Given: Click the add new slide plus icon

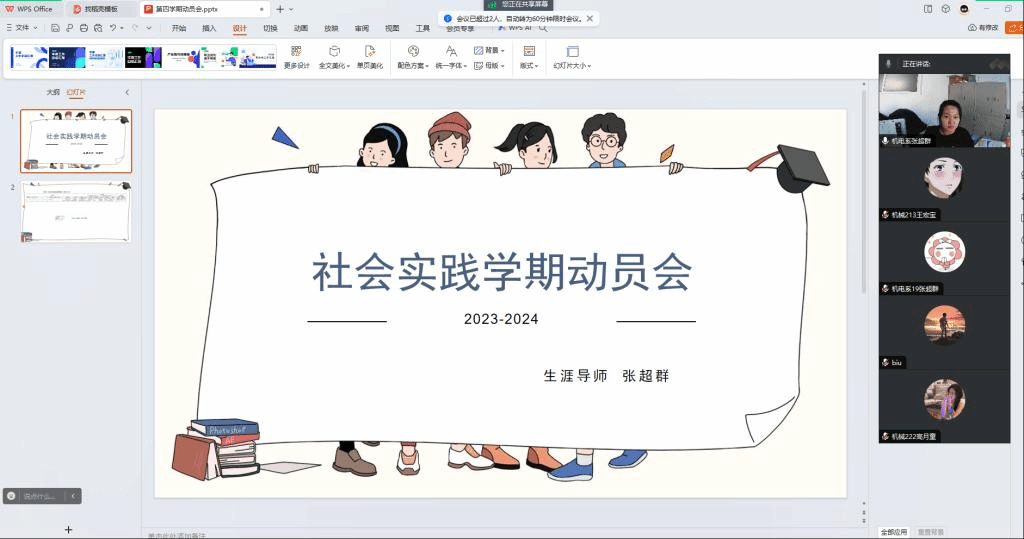Looking at the screenshot, I should coord(68,529).
